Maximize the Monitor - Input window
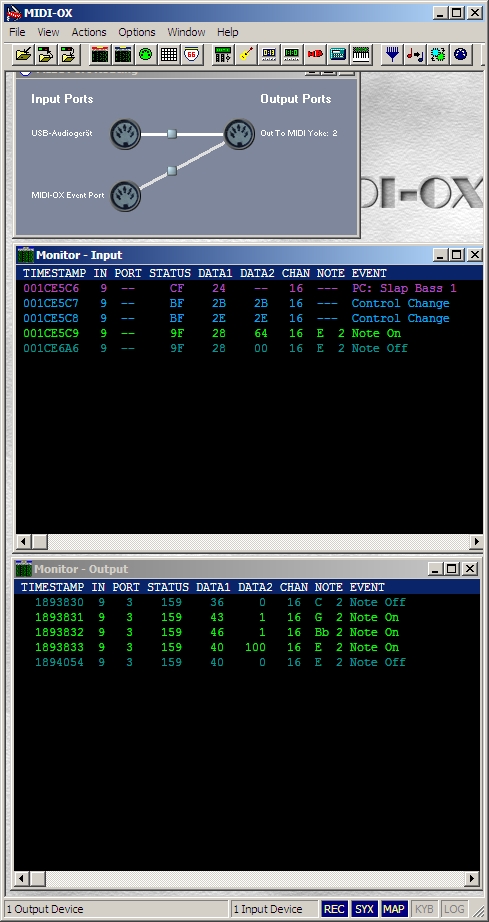 point(457,255)
